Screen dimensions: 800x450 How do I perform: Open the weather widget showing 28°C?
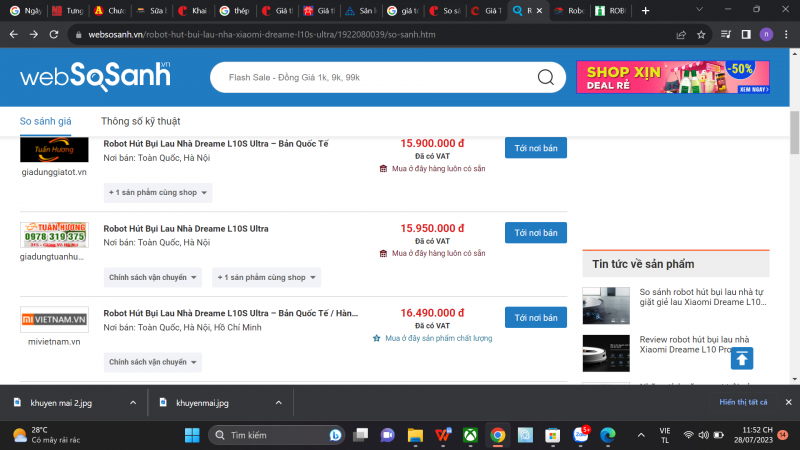coord(46,435)
